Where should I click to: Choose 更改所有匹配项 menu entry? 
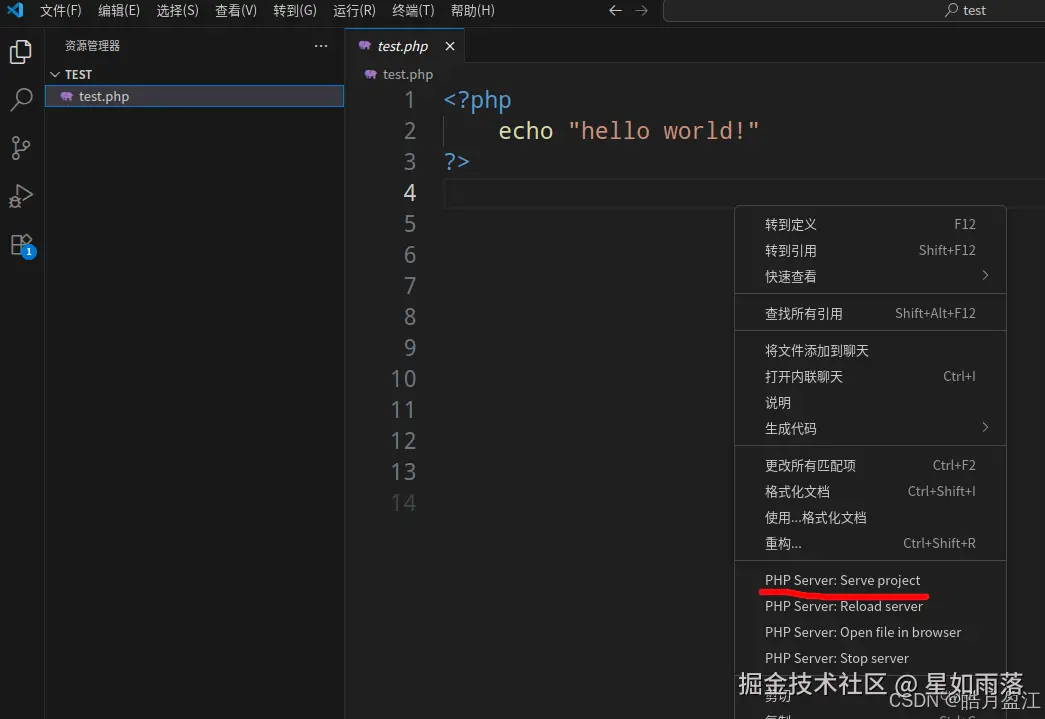(x=870, y=465)
